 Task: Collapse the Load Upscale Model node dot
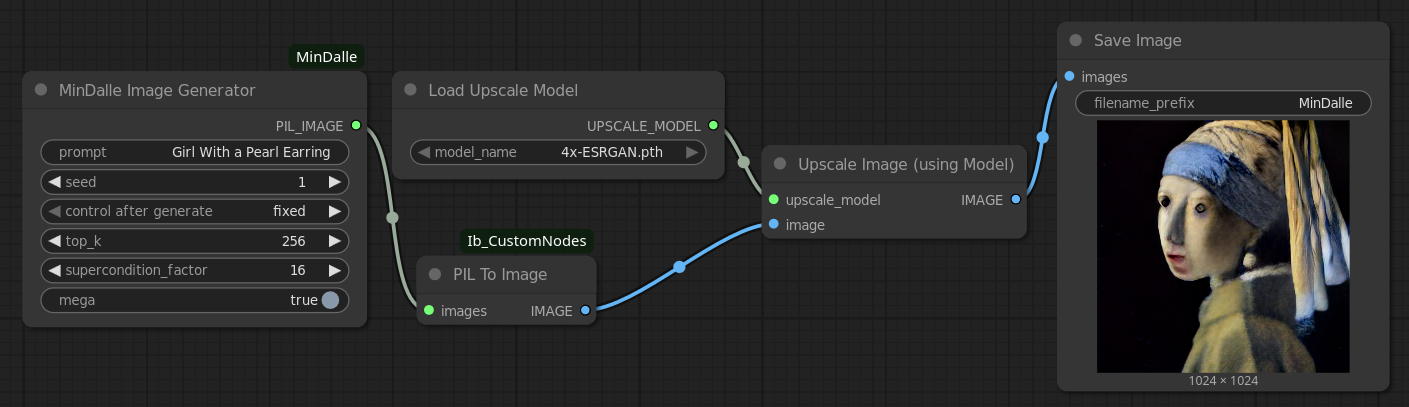tap(410, 90)
